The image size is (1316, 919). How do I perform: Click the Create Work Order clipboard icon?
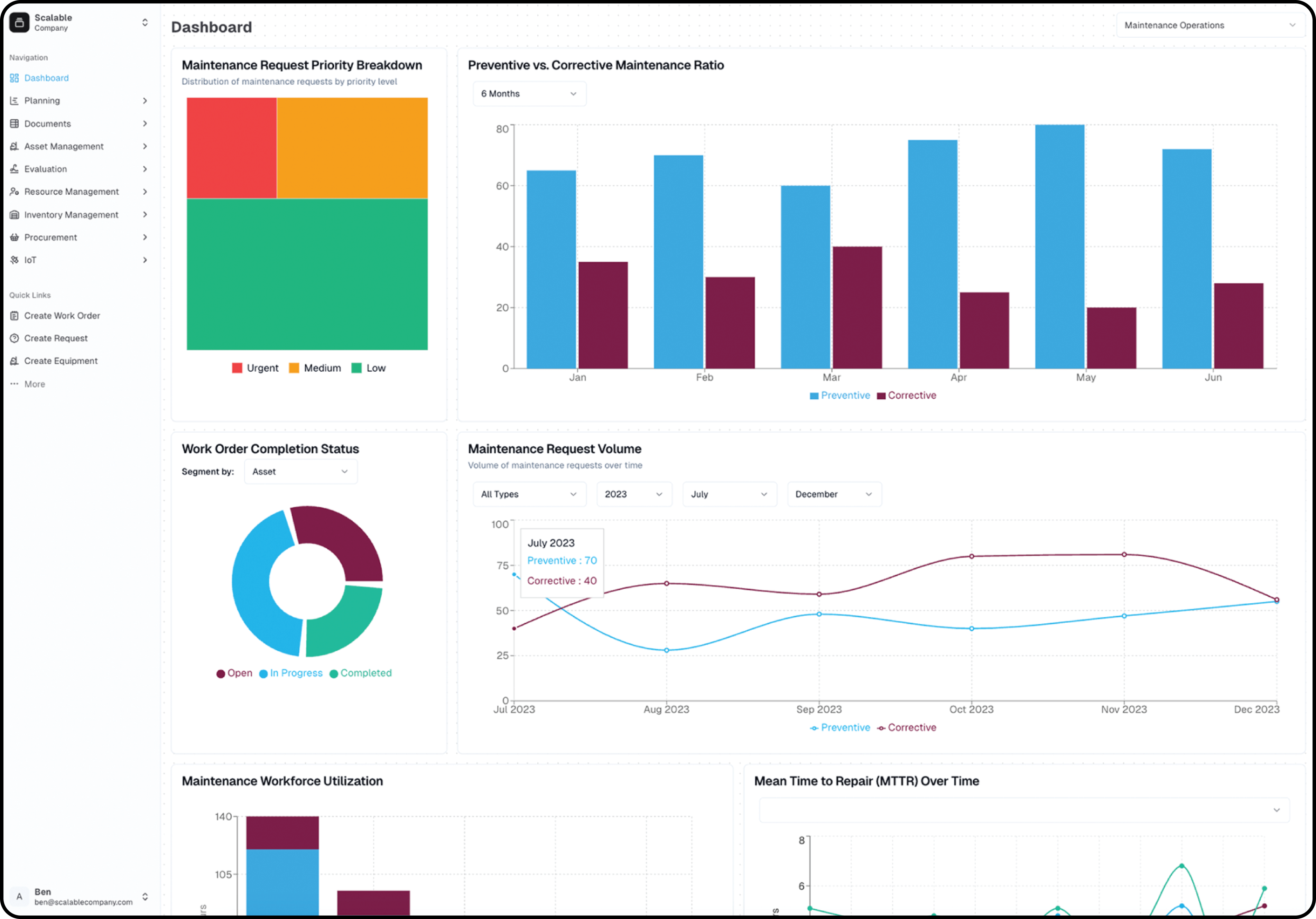pos(14,316)
